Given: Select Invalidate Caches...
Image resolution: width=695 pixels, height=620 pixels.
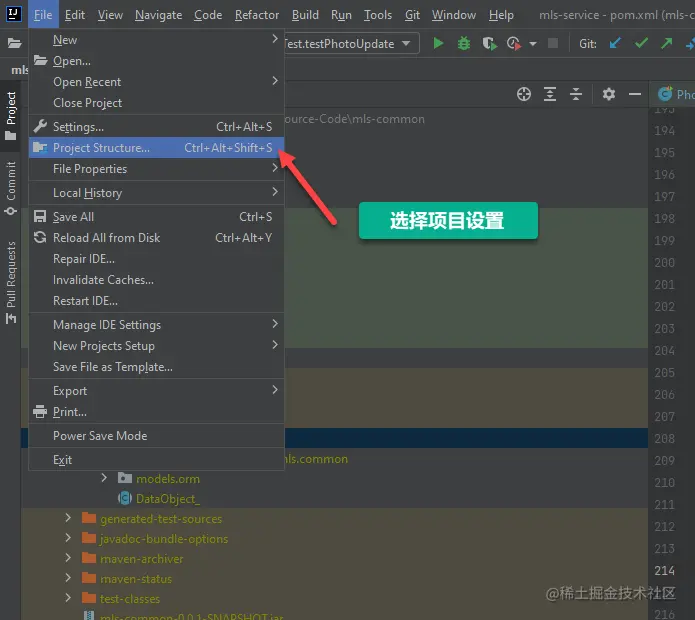Looking at the screenshot, I should pos(156,280).
